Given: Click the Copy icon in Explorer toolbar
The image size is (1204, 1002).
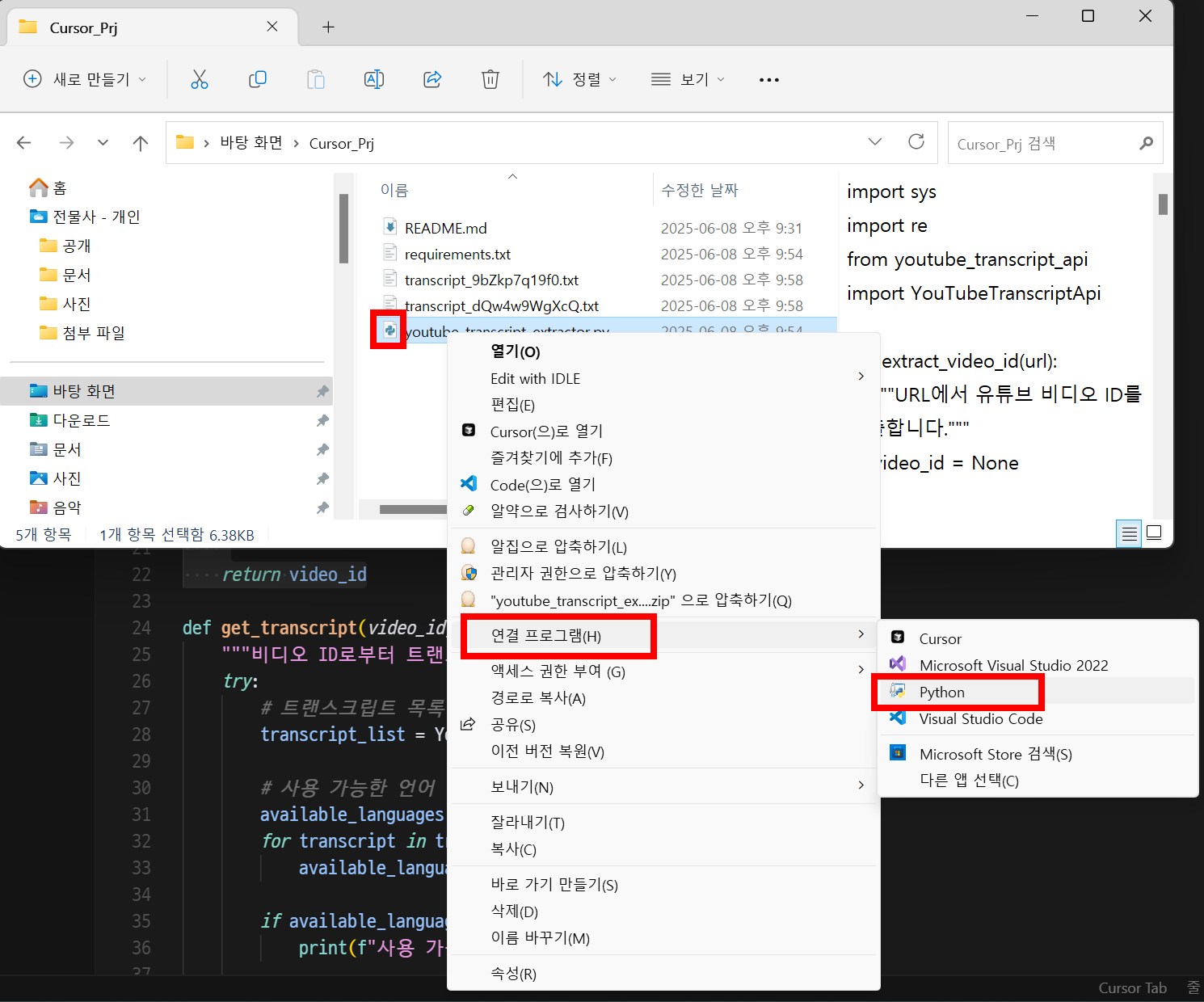Looking at the screenshot, I should 258,79.
